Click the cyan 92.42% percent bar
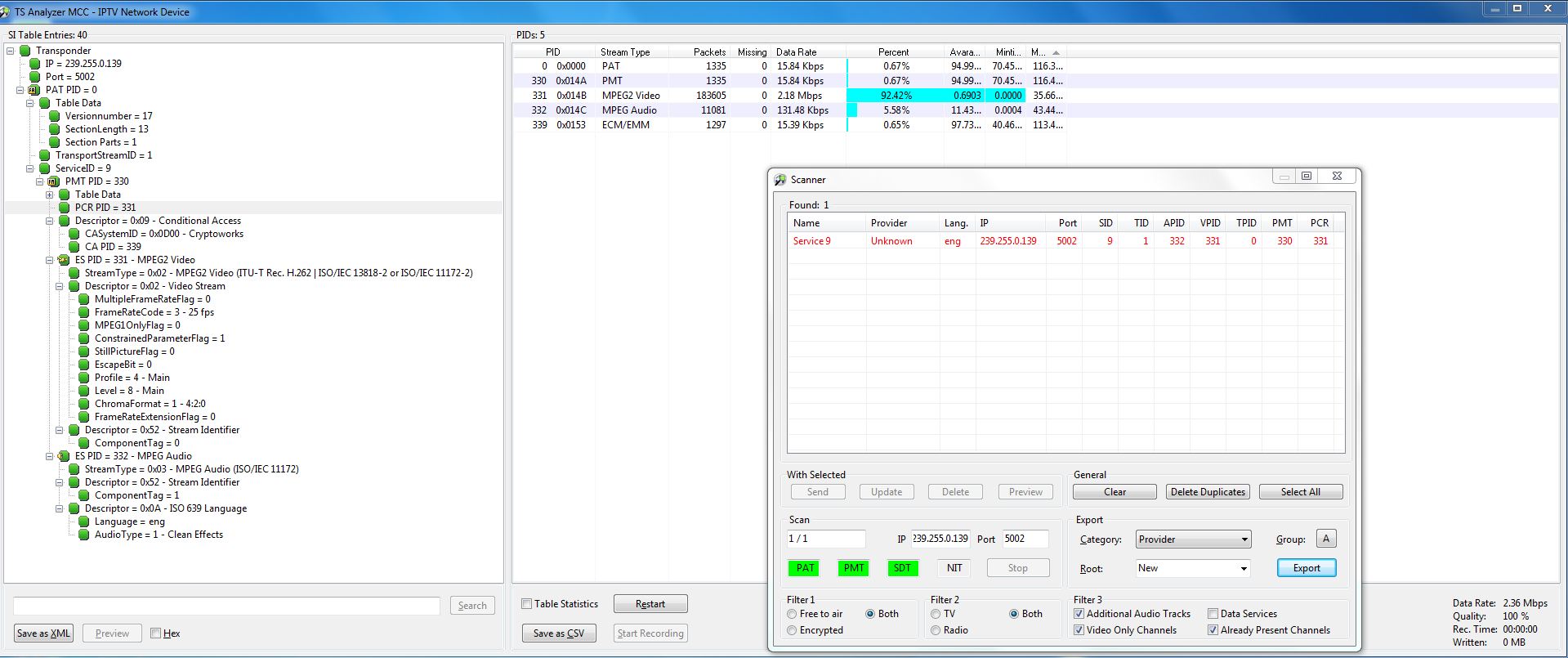 (895, 96)
